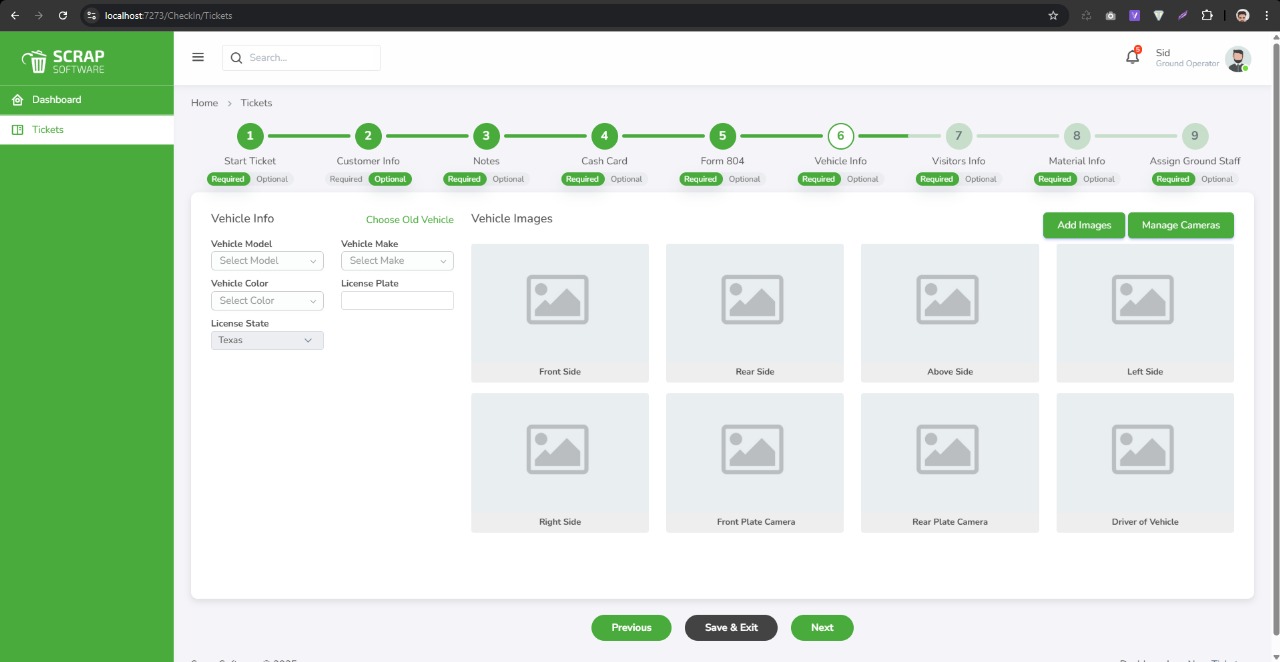
Task: Switch Notes step to Optional
Action: [x=508, y=179]
